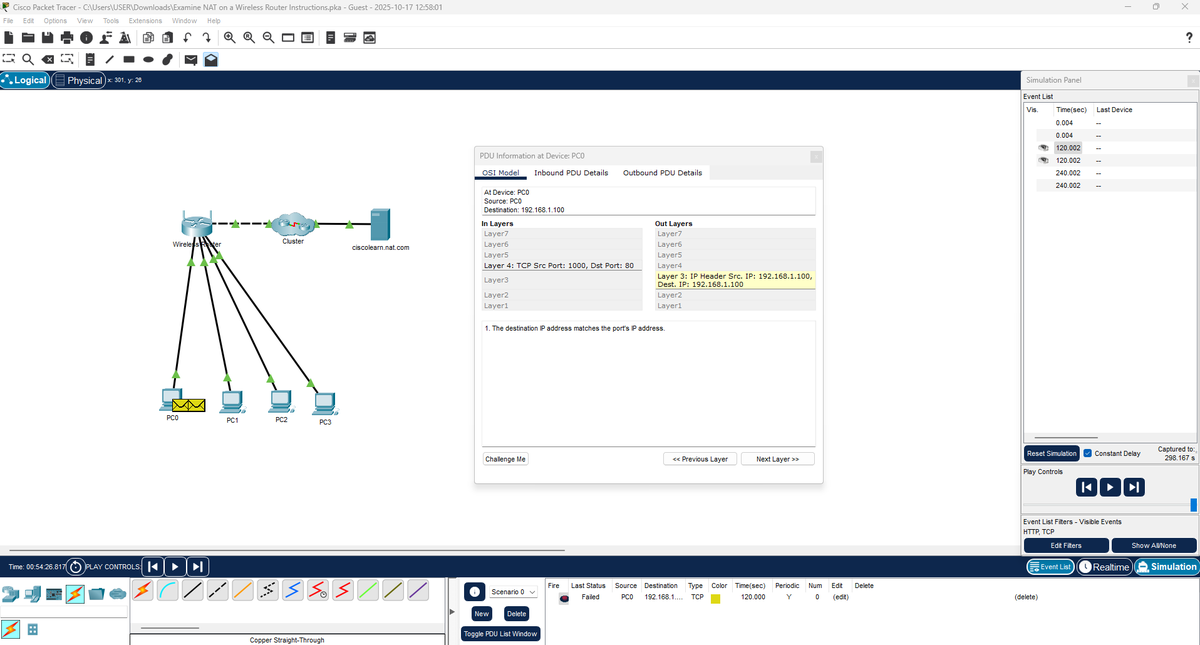Click Toggle PDU List Window button
1200x645 pixels.
[500, 634]
